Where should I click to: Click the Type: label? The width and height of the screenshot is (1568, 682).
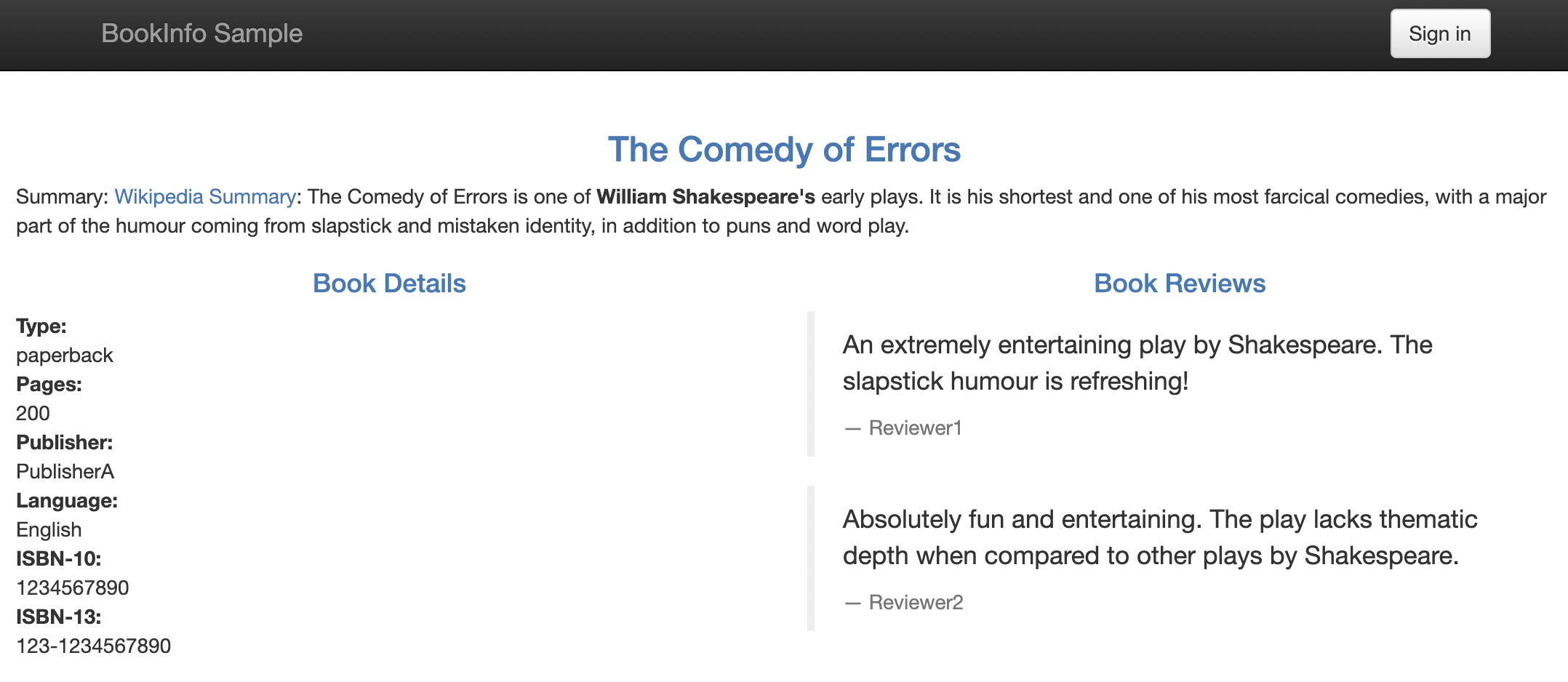pos(41,326)
